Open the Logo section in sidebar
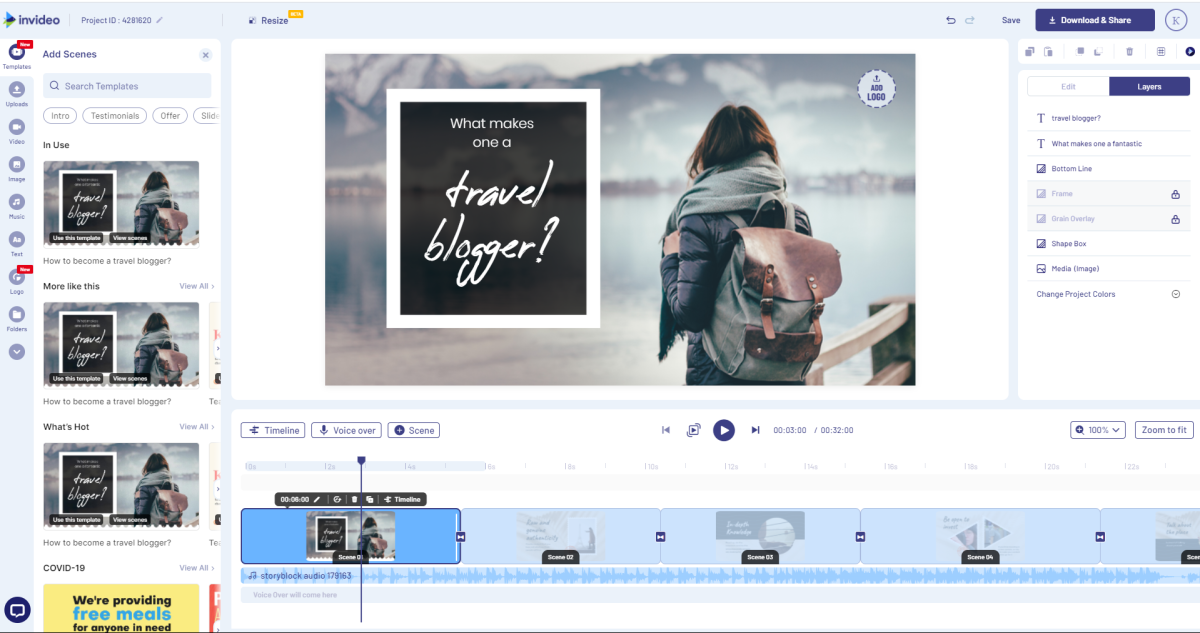 [17, 282]
